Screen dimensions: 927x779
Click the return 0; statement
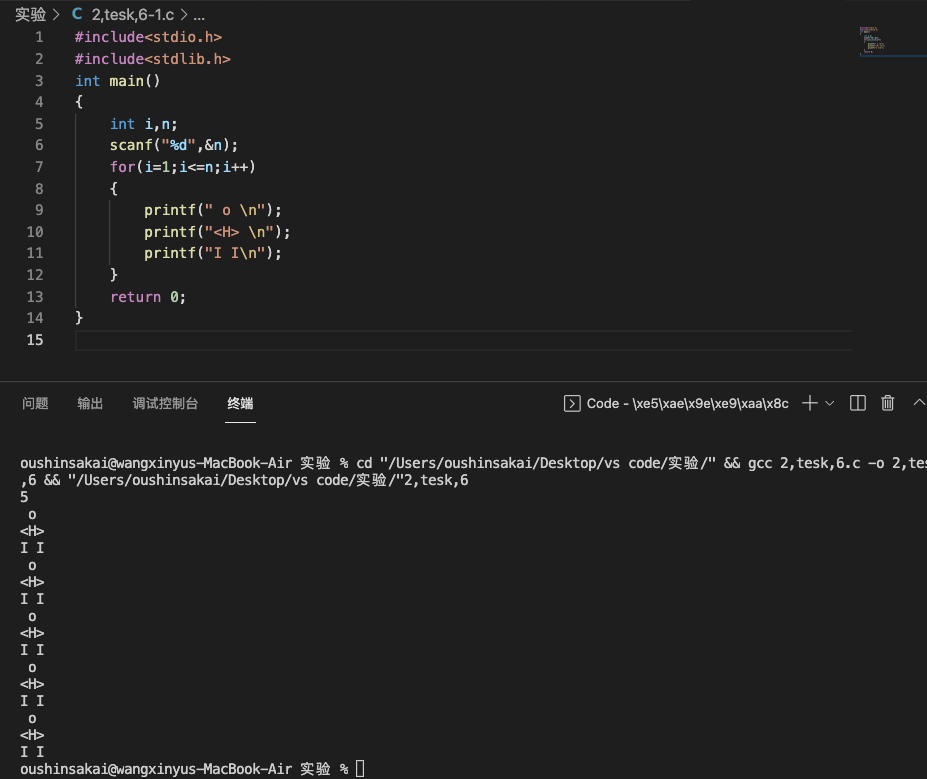pos(148,297)
